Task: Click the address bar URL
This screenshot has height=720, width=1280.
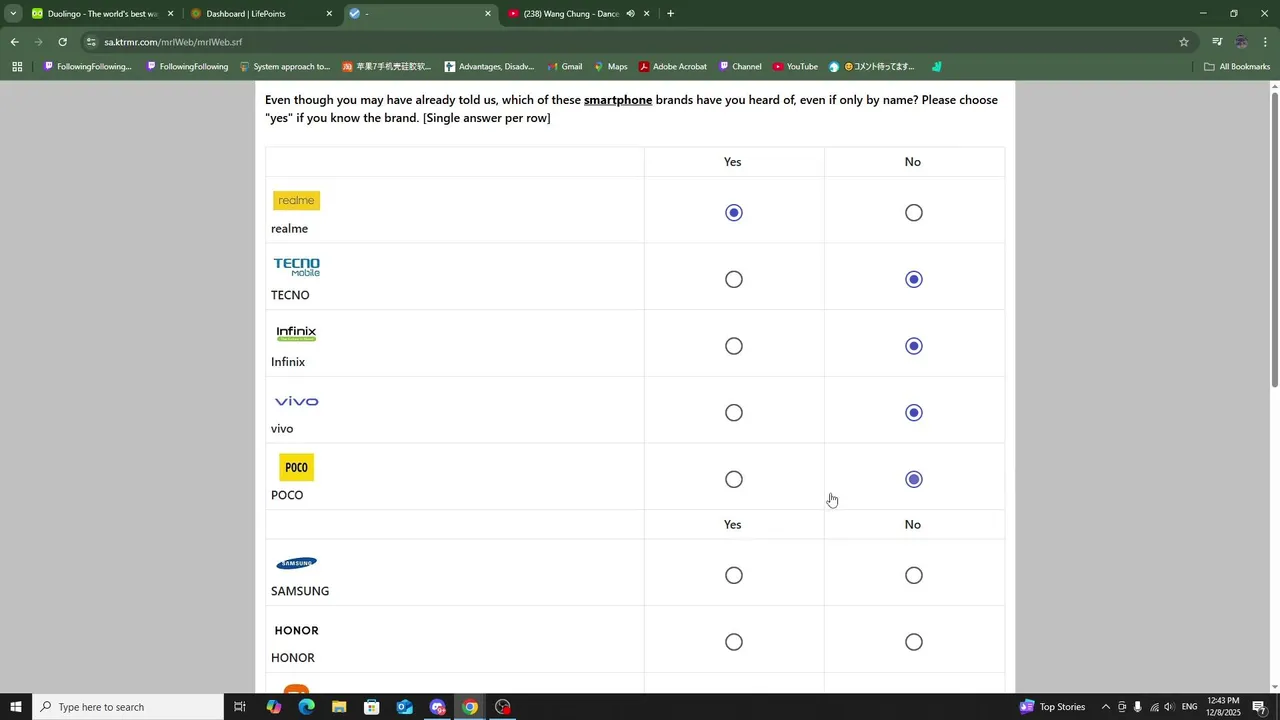Action: [173, 42]
